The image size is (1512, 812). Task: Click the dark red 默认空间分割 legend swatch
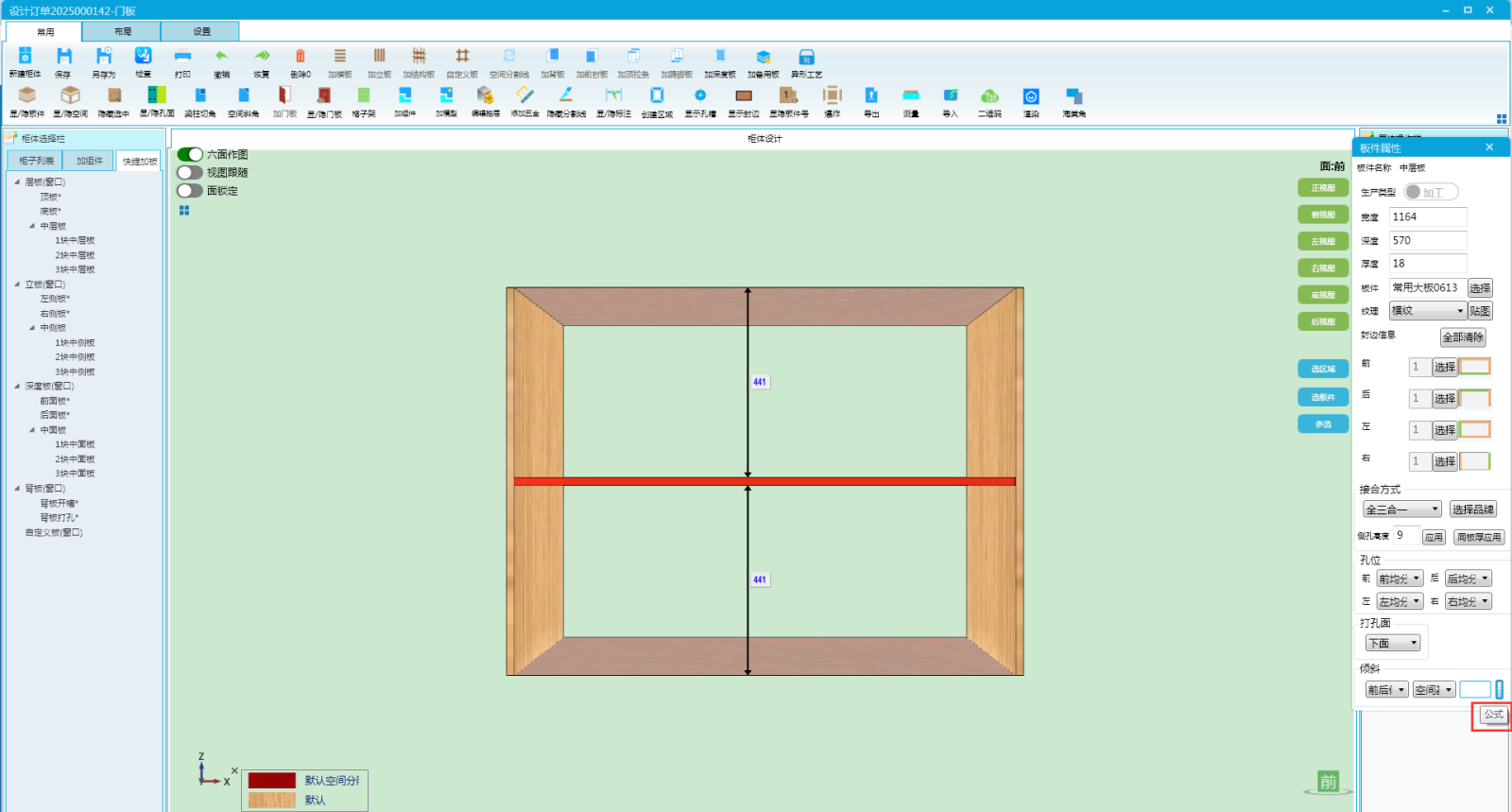click(272, 781)
